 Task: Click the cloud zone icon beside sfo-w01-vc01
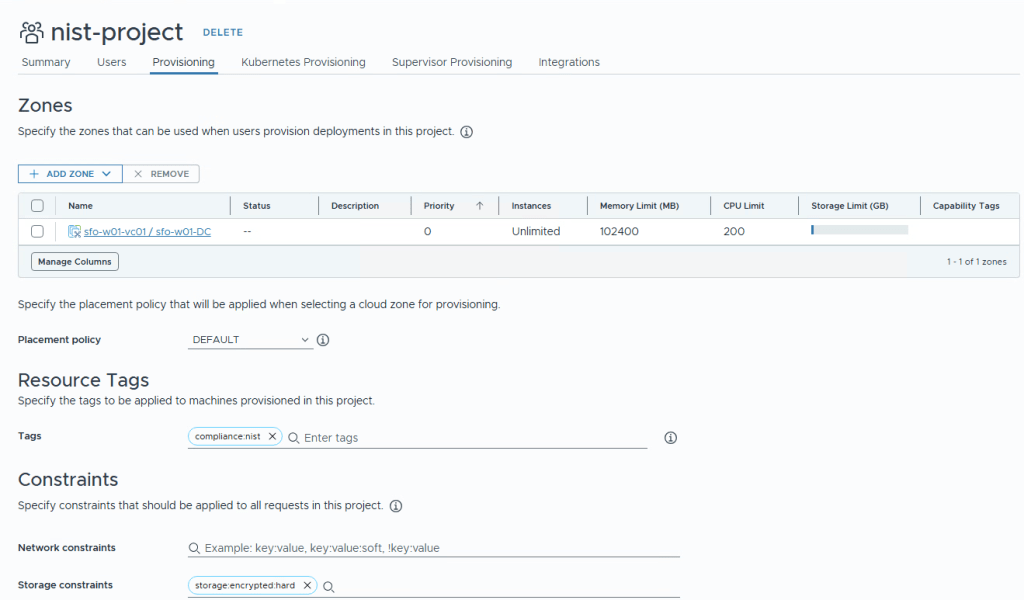click(74, 231)
